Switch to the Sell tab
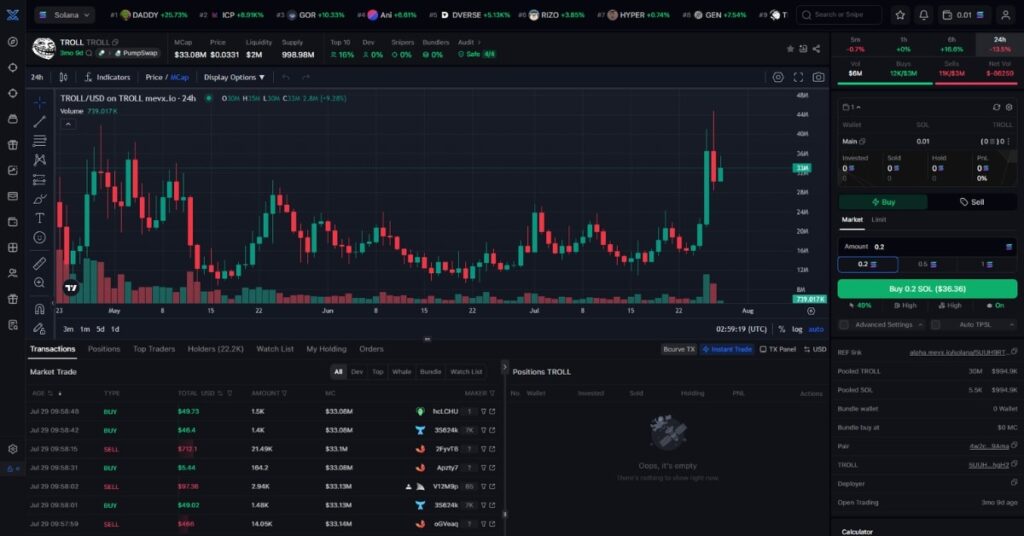The width and height of the screenshot is (1024, 536). click(x=972, y=202)
